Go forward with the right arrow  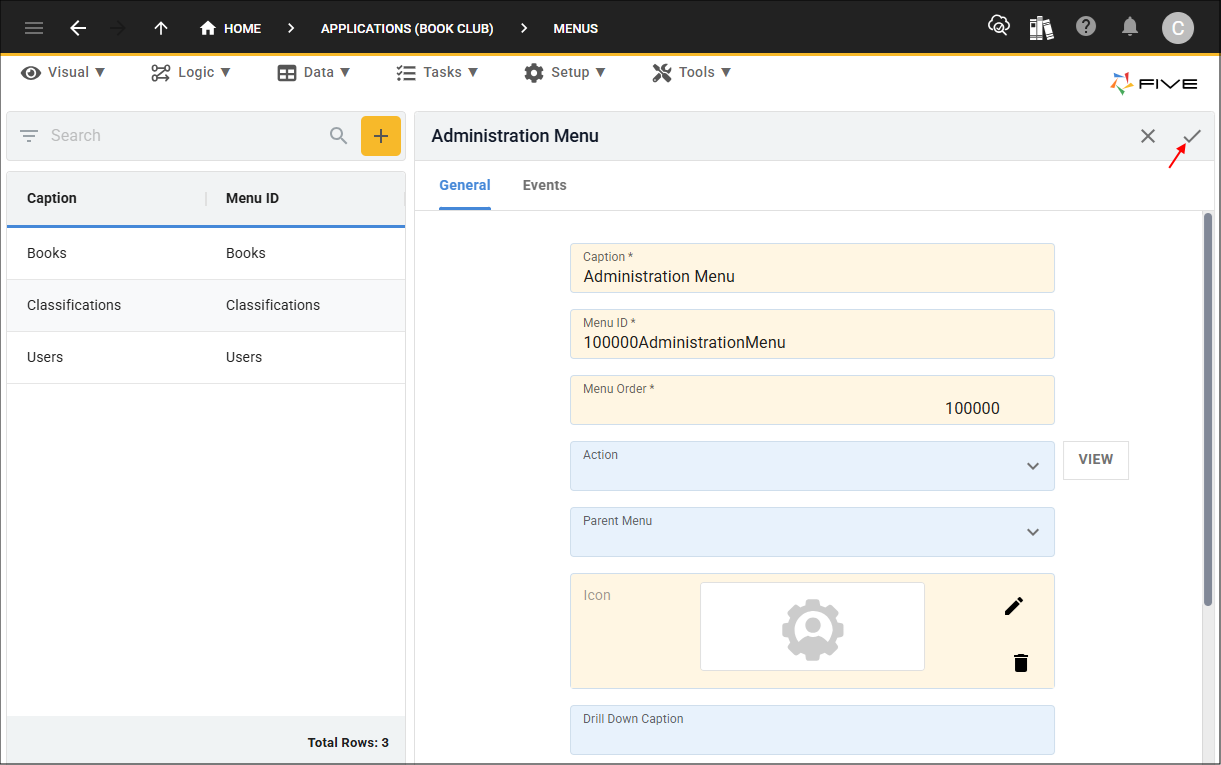[118, 28]
